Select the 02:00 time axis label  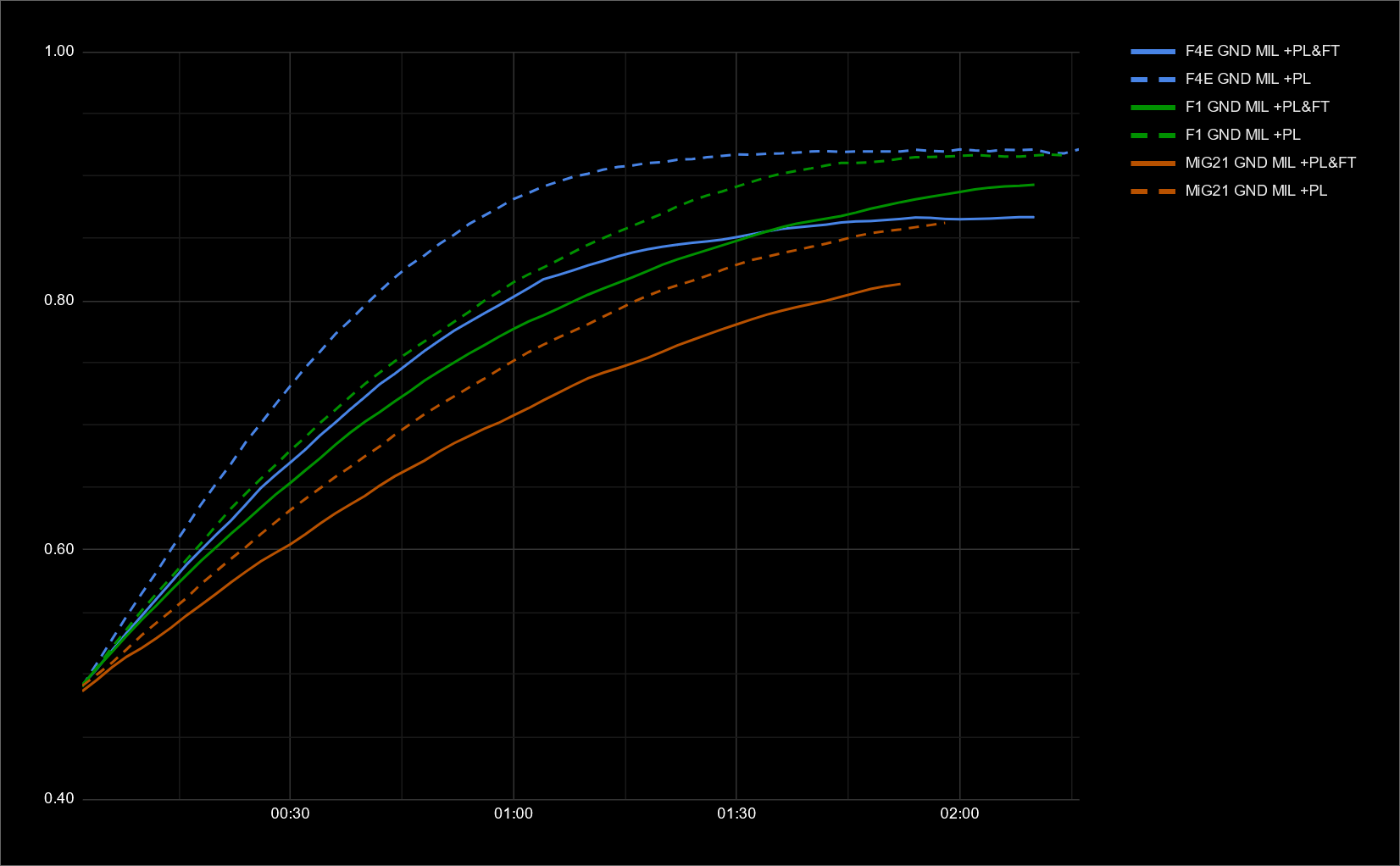click(959, 813)
